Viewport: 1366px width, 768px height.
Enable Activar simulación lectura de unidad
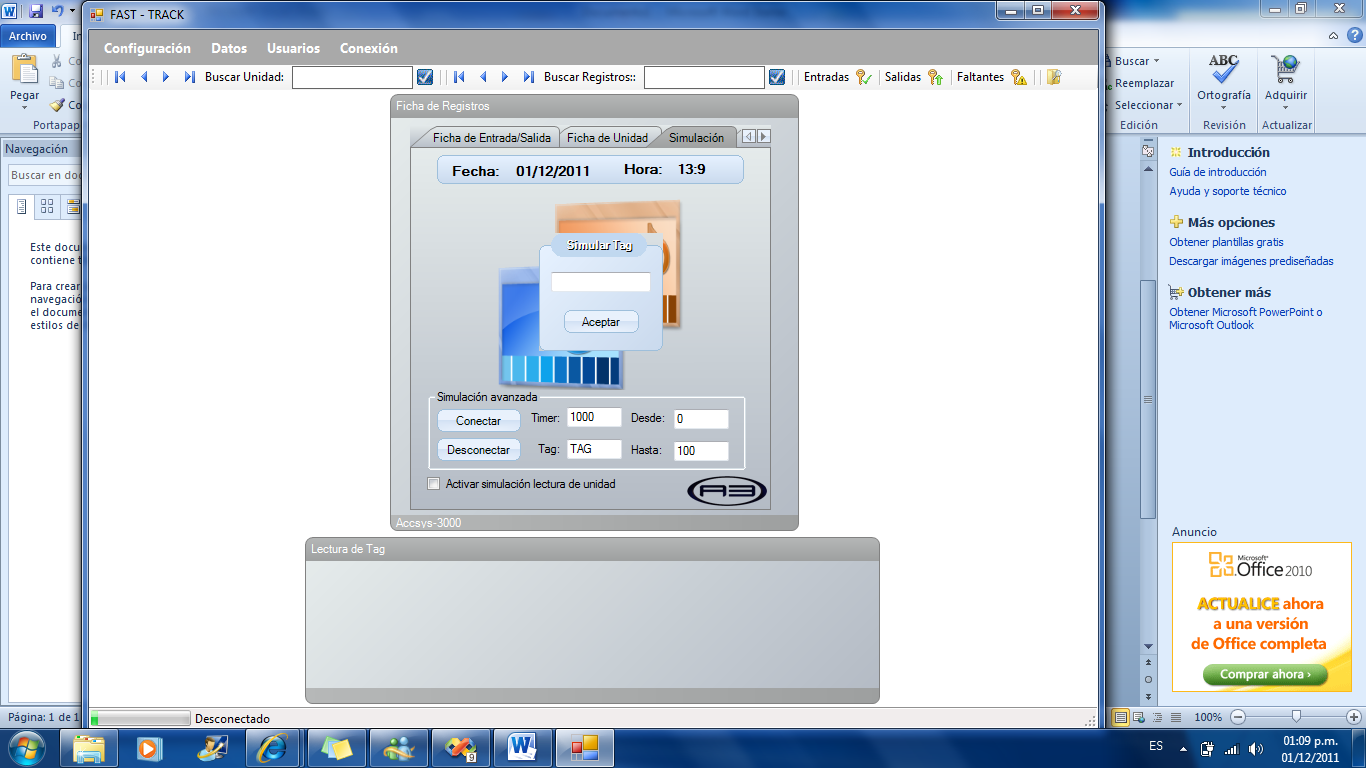pyautogui.click(x=434, y=484)
